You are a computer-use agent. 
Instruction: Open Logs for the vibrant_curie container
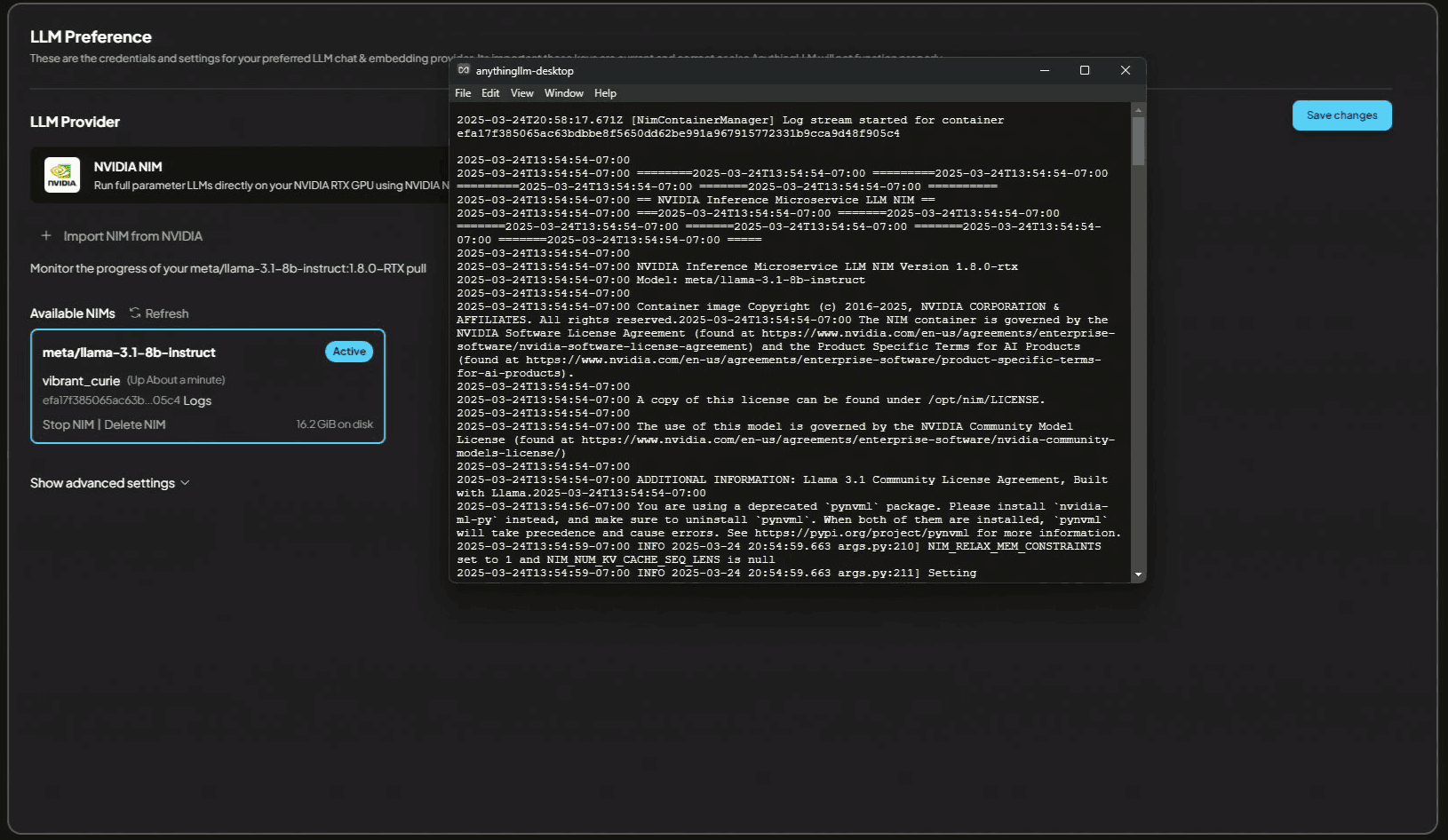coord(197,401)
